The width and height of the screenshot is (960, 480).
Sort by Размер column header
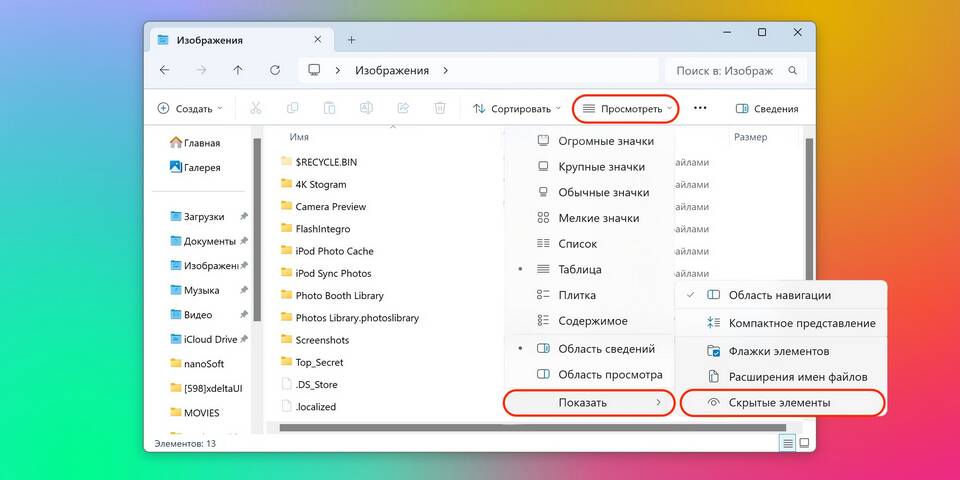point(751,137)
